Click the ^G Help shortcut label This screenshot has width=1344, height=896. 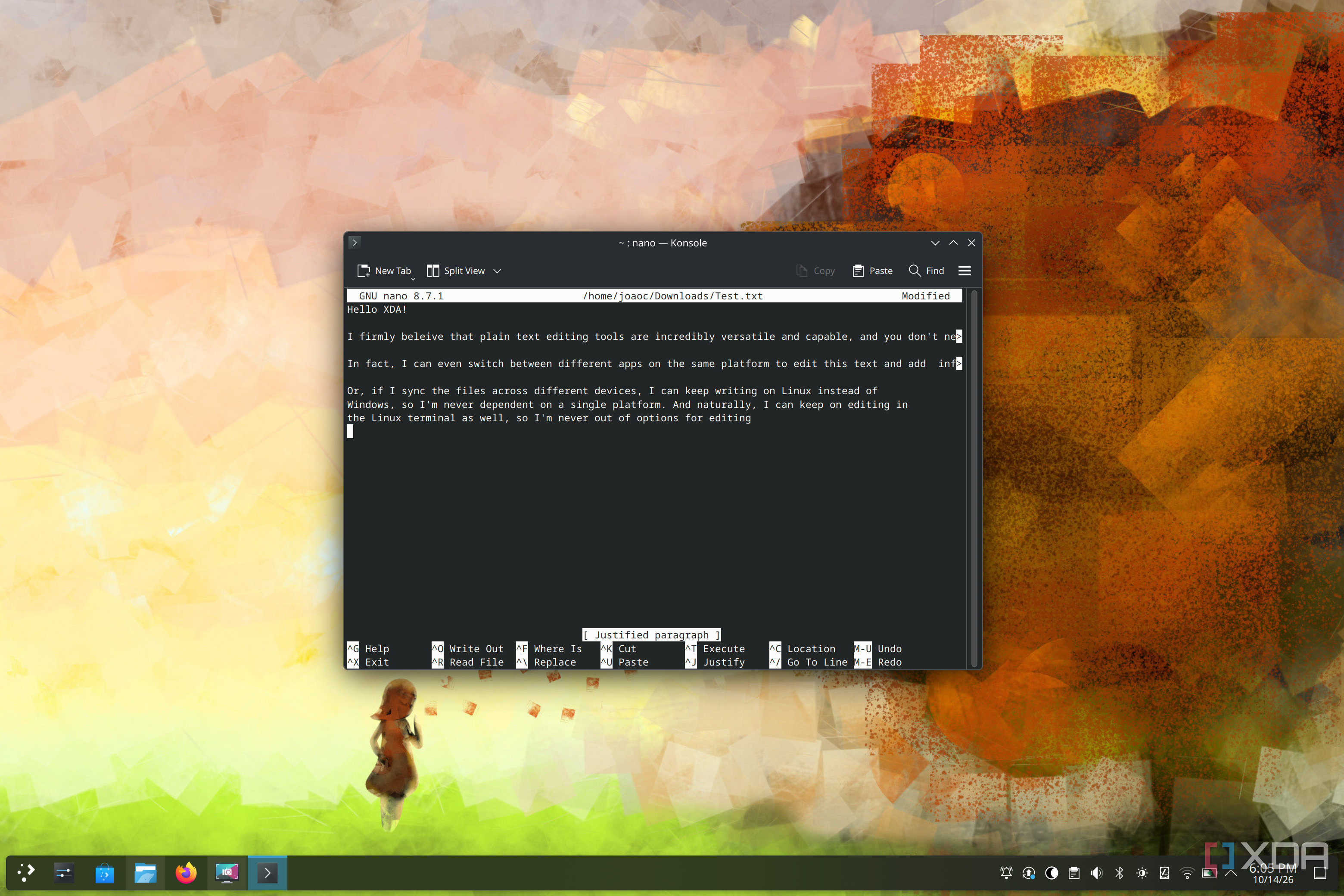[x=369, y=649]
